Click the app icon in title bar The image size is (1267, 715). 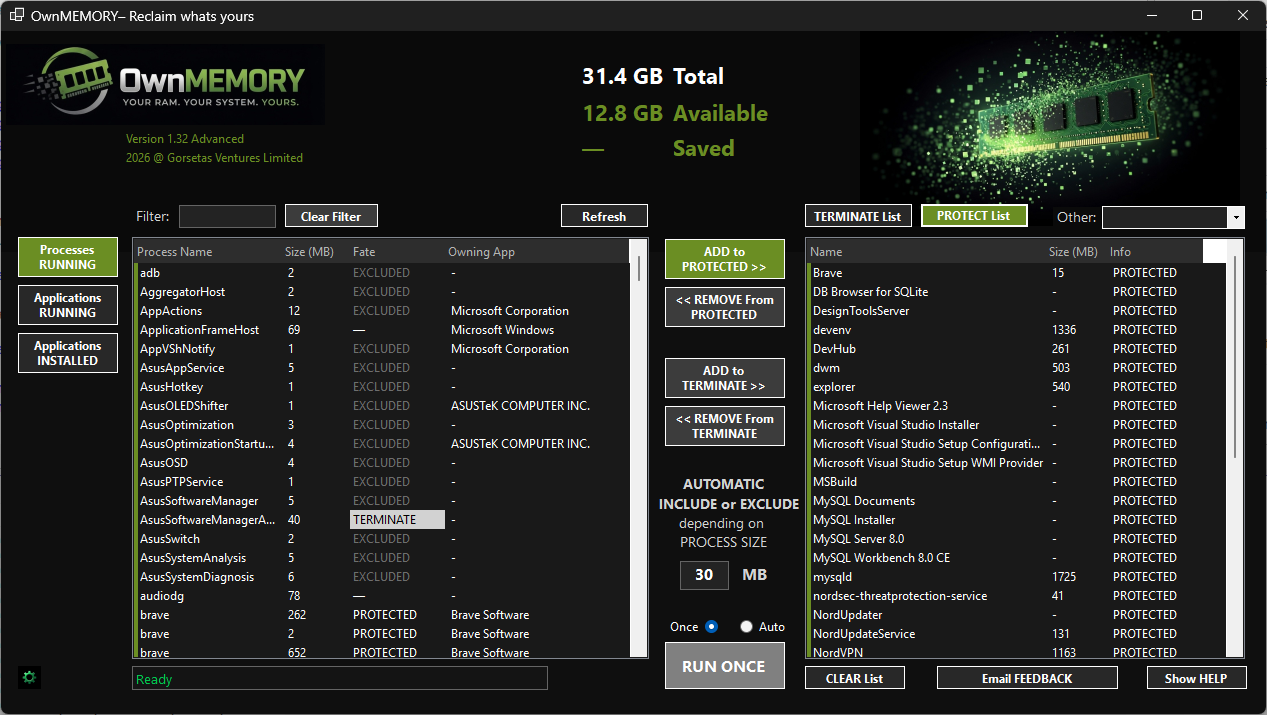[17, 16]
